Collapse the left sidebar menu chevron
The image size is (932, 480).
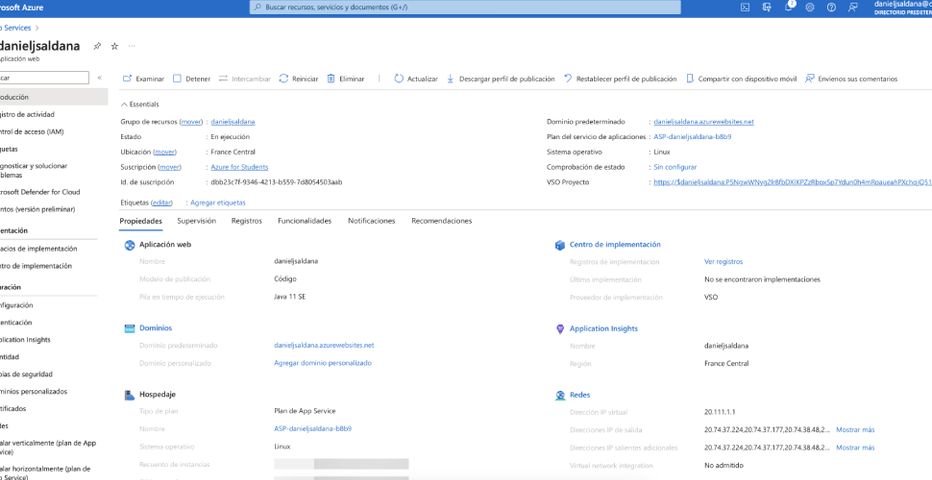99,78
